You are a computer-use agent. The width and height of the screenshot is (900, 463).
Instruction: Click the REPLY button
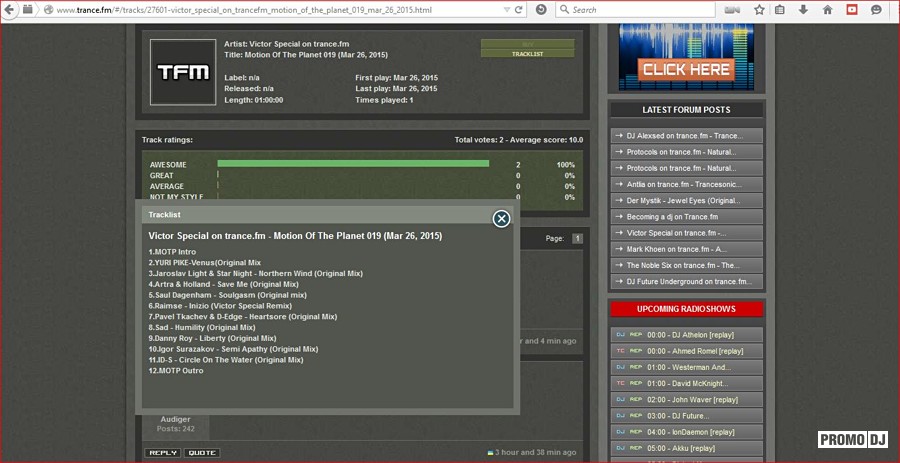click(x=162, y=452)
